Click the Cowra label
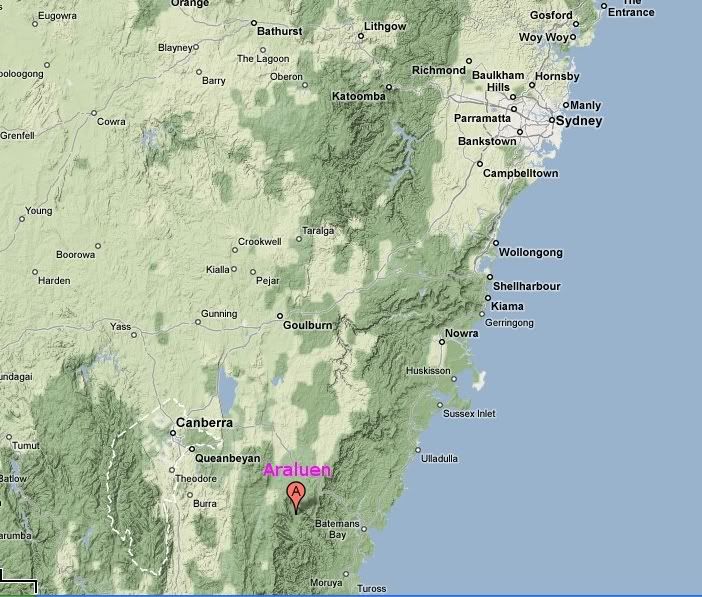Screen dimensions: 702x597 click(111, 122)
